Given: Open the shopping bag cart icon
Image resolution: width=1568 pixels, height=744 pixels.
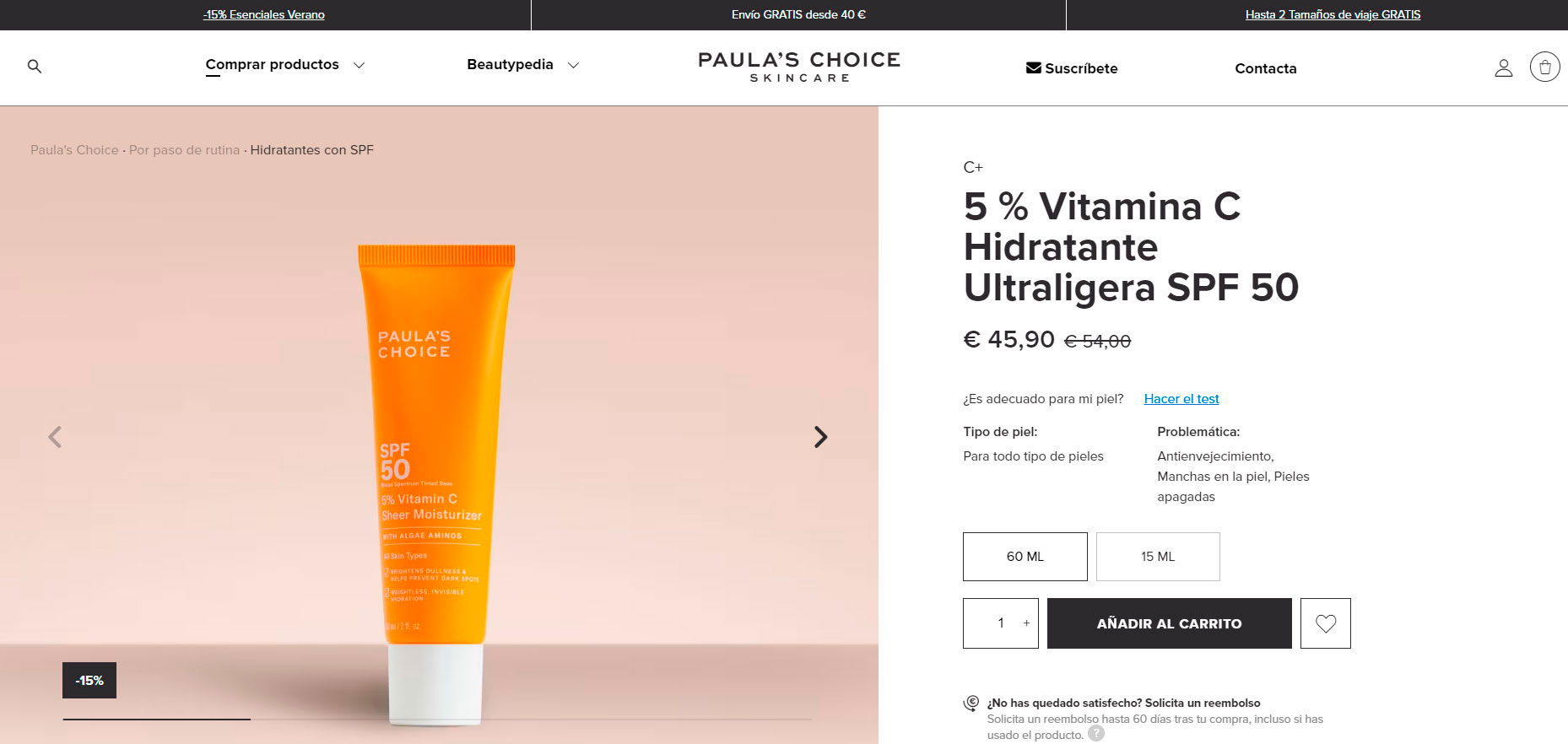Looking at the screenshot, I should (x=1545, y=67).
